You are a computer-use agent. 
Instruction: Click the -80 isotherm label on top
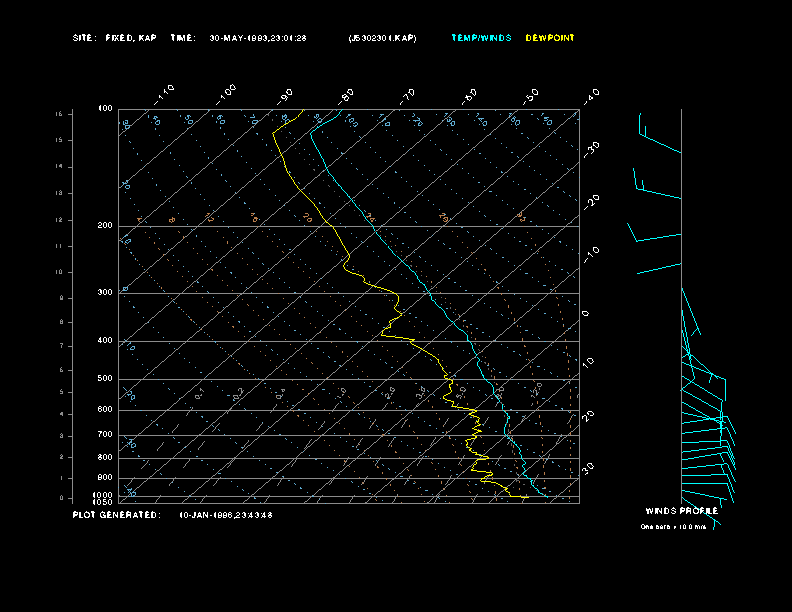(x=346, y=95)
